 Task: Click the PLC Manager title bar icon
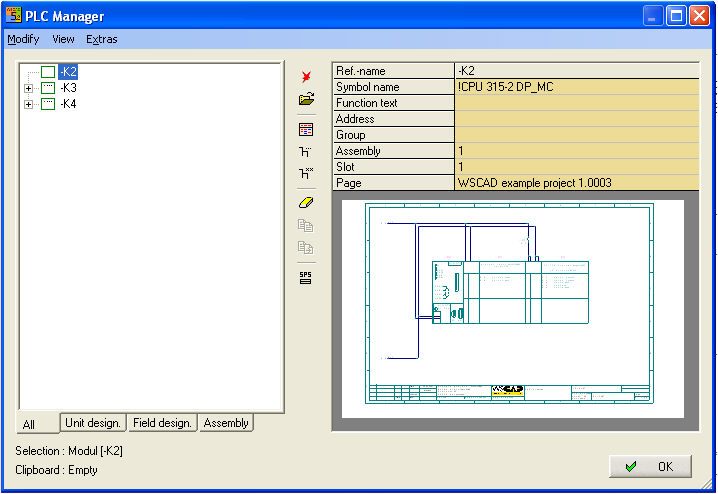tap(13, 15)
